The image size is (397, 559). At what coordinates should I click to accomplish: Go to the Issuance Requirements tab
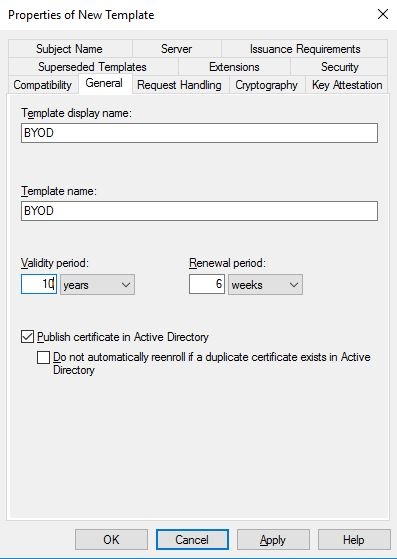click(305, 49)
